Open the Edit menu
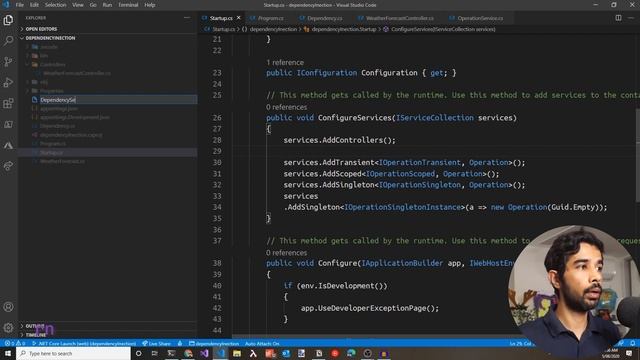640x360 pixels. tap(34, 5)
